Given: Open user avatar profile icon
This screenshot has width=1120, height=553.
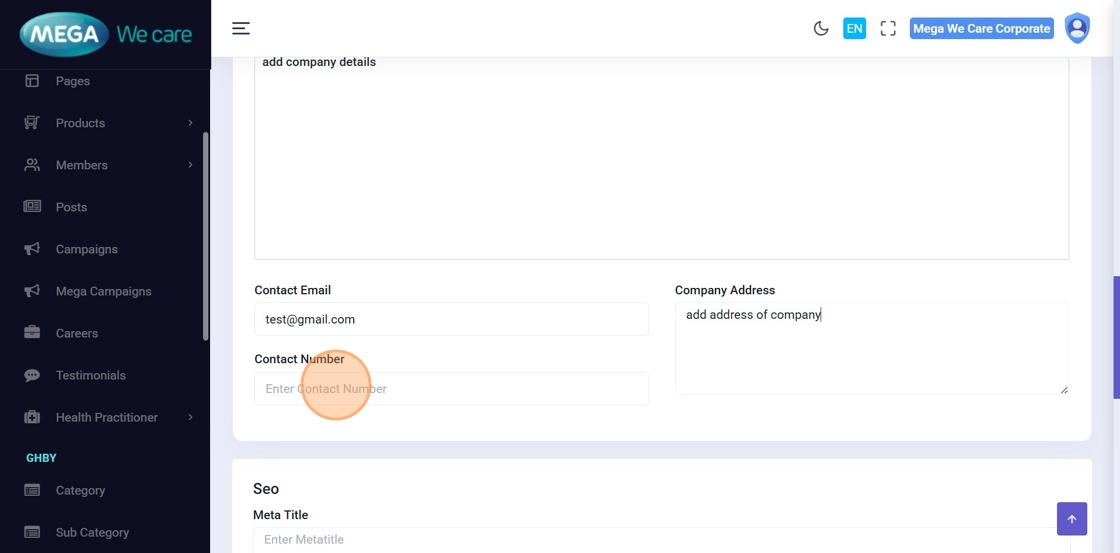Looking at the screenshot, I should click(x=1077, y=28).
